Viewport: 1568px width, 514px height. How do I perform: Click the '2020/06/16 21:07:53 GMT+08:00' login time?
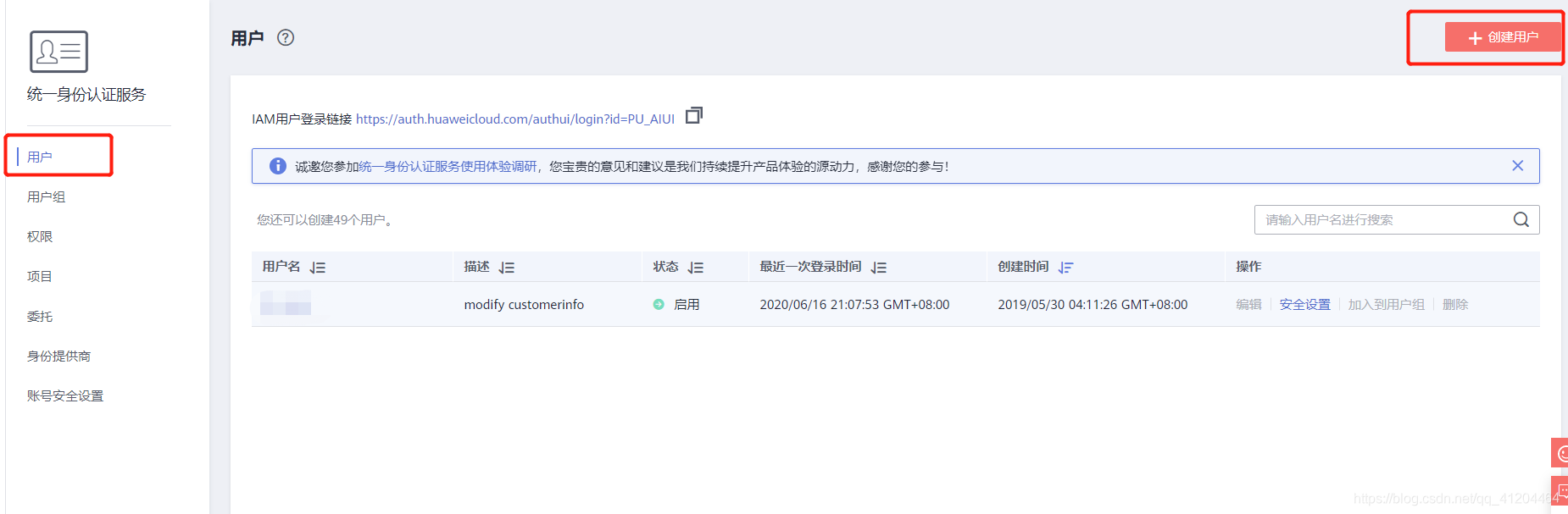coord(854,304)
